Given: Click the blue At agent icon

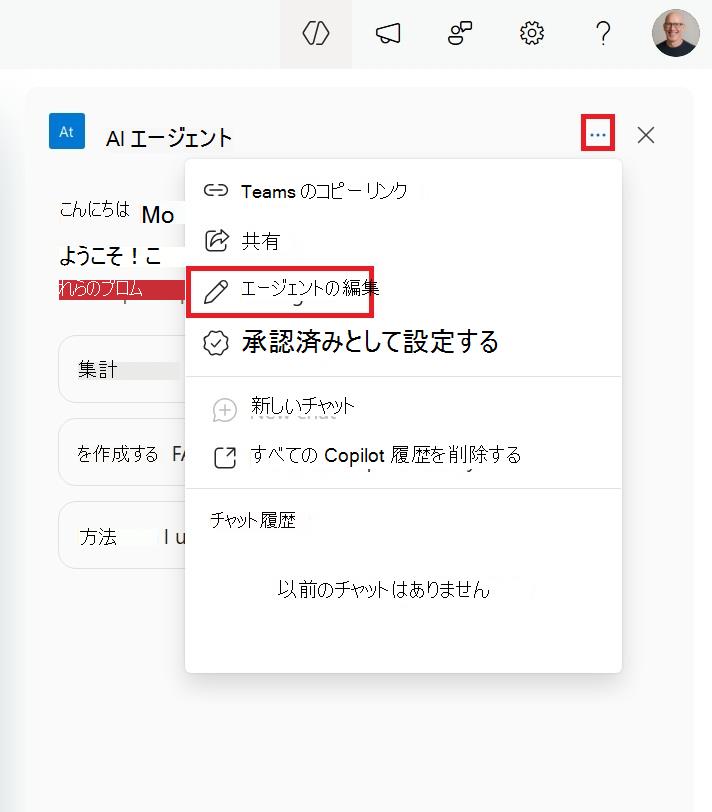Looking at the screenshot, I should point(67,131).
